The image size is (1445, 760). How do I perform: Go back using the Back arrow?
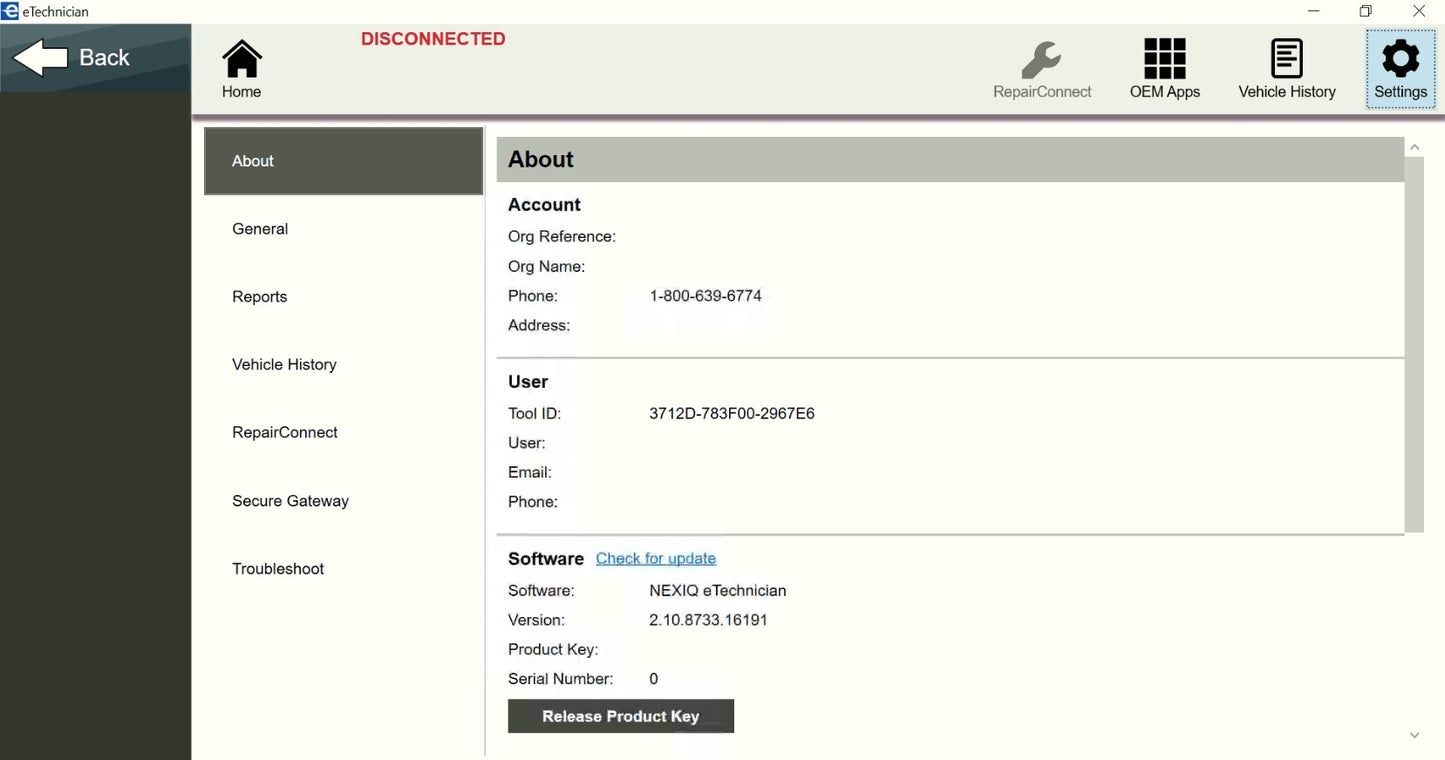(95, 58)
